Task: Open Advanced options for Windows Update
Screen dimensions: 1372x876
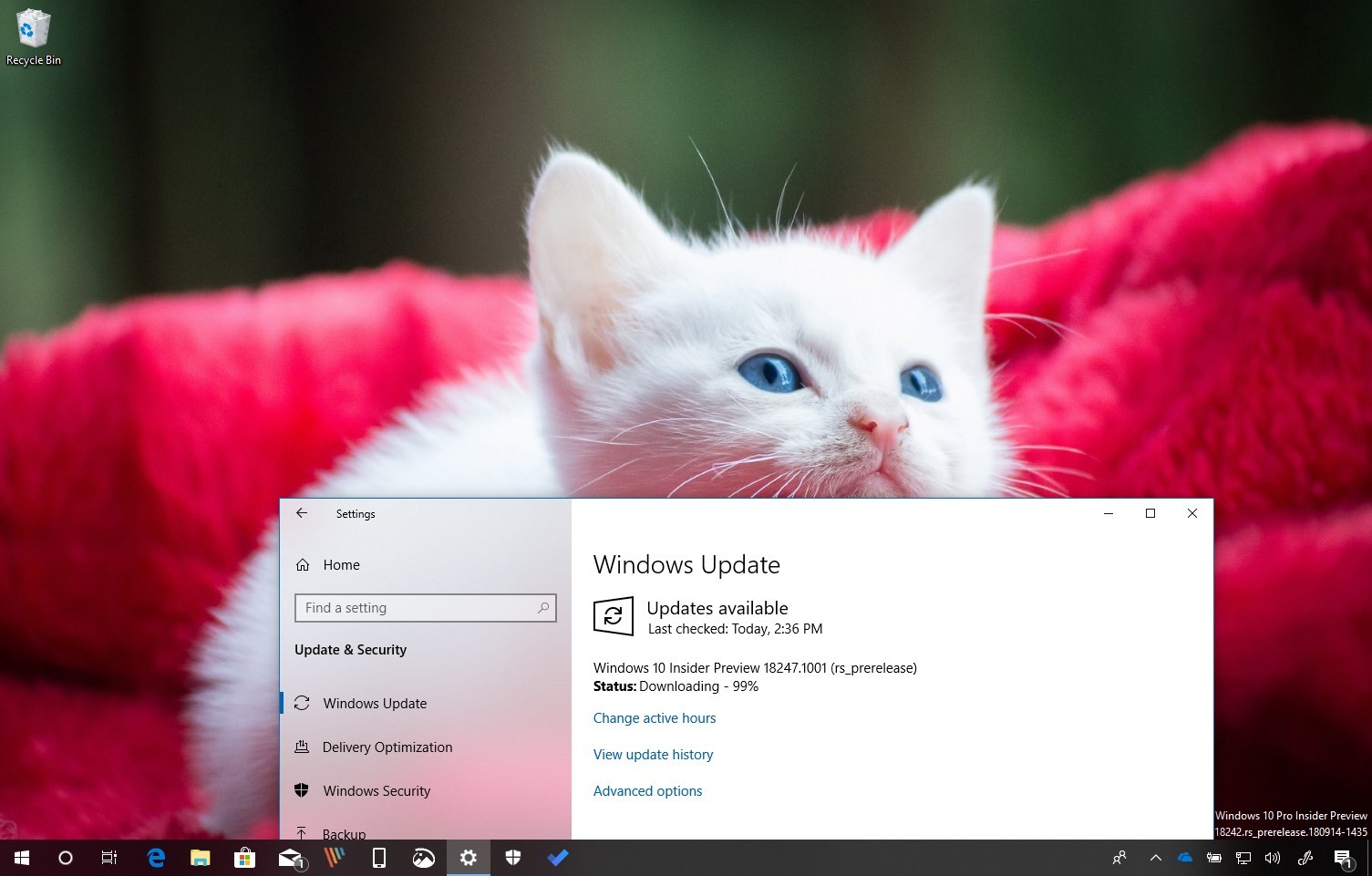Action: click(647, 790)
